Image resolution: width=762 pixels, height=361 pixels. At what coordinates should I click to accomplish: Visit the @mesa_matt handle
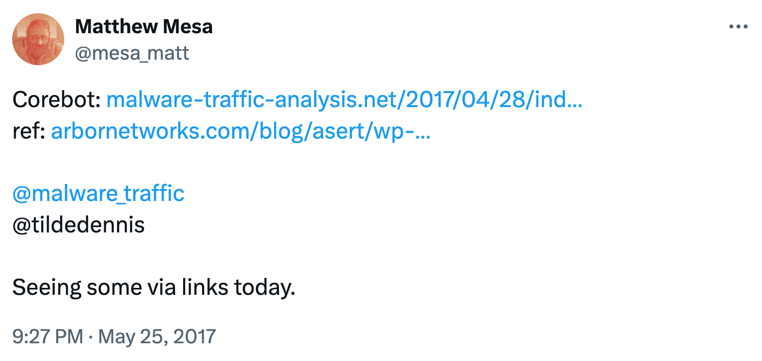point(131,52)
